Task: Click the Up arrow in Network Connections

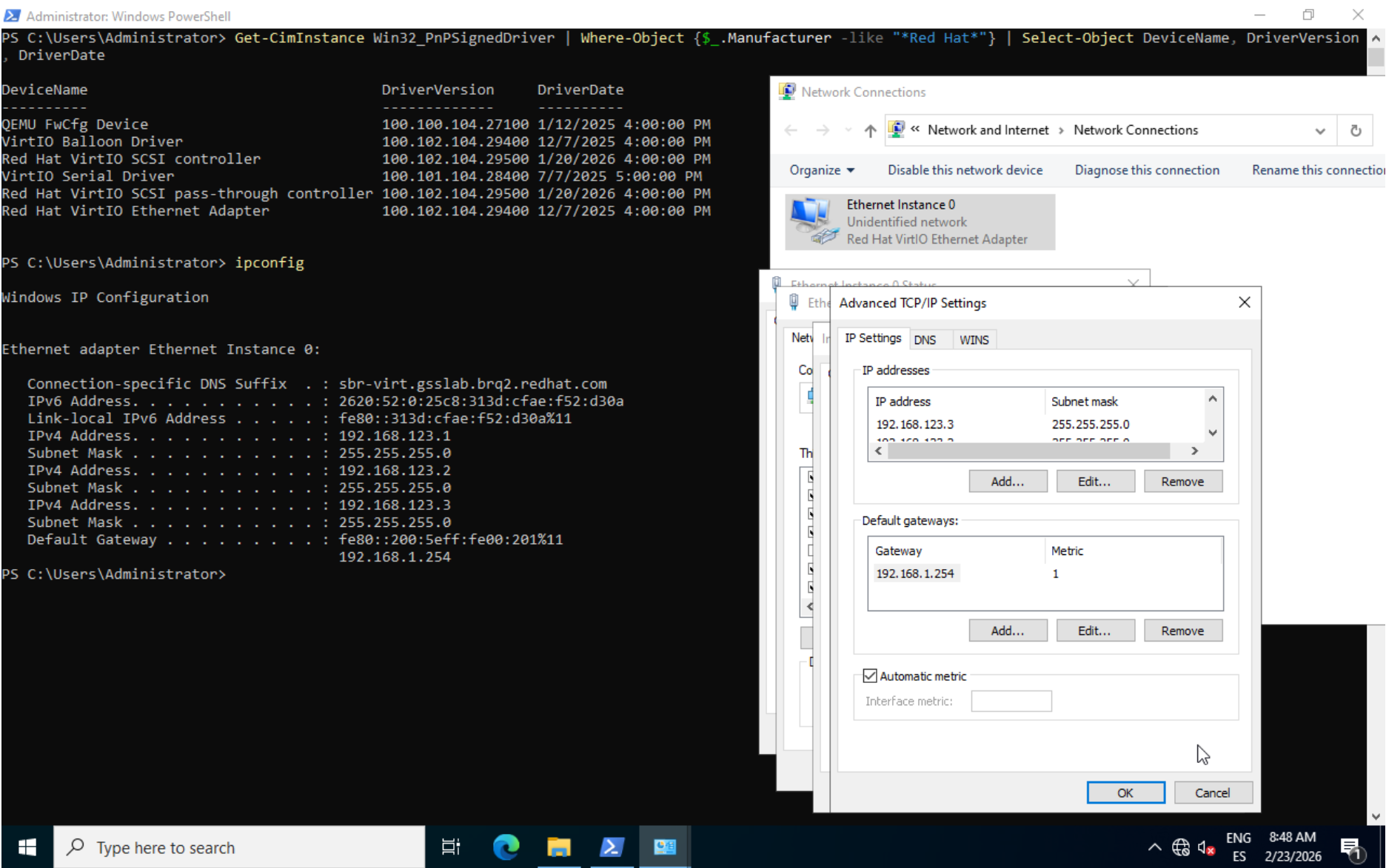Action: point(870,131)
